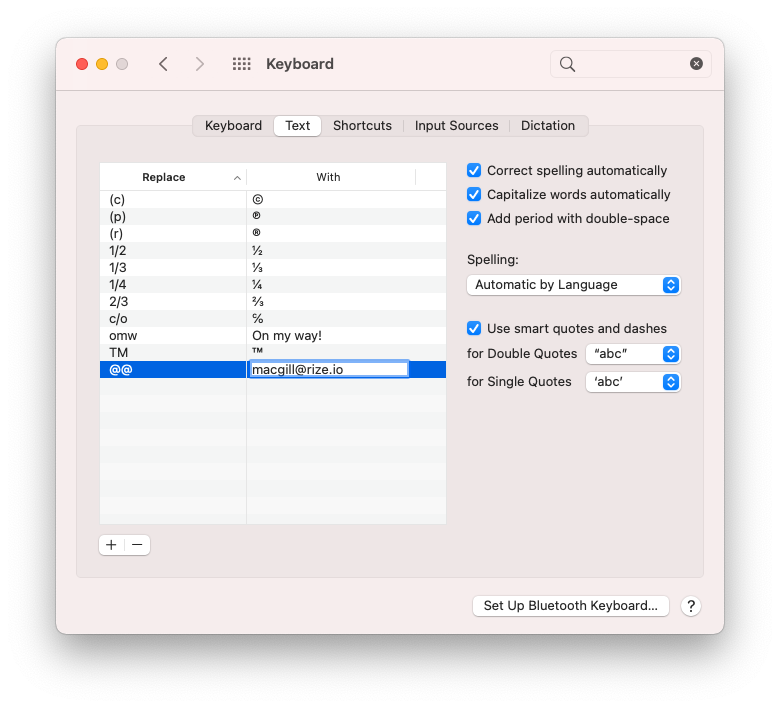This screenshot has height=708, width=780.
Task: Select the 1/4 replacement row
Action: tap(273, 284)
